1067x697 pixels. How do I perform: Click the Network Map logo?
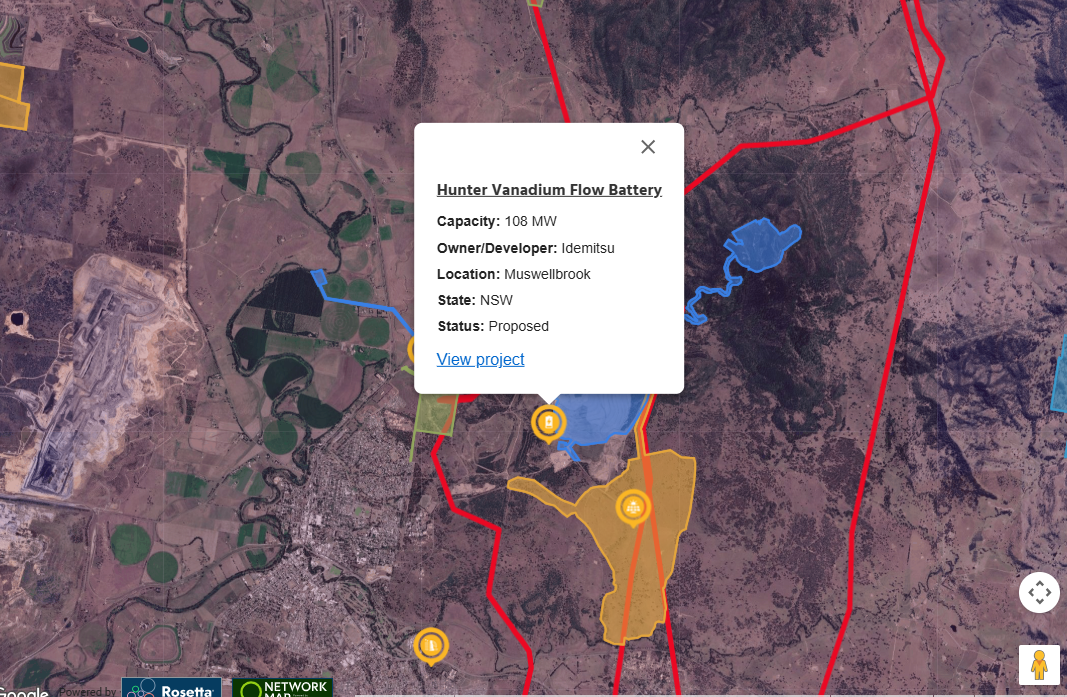(282, 687)
